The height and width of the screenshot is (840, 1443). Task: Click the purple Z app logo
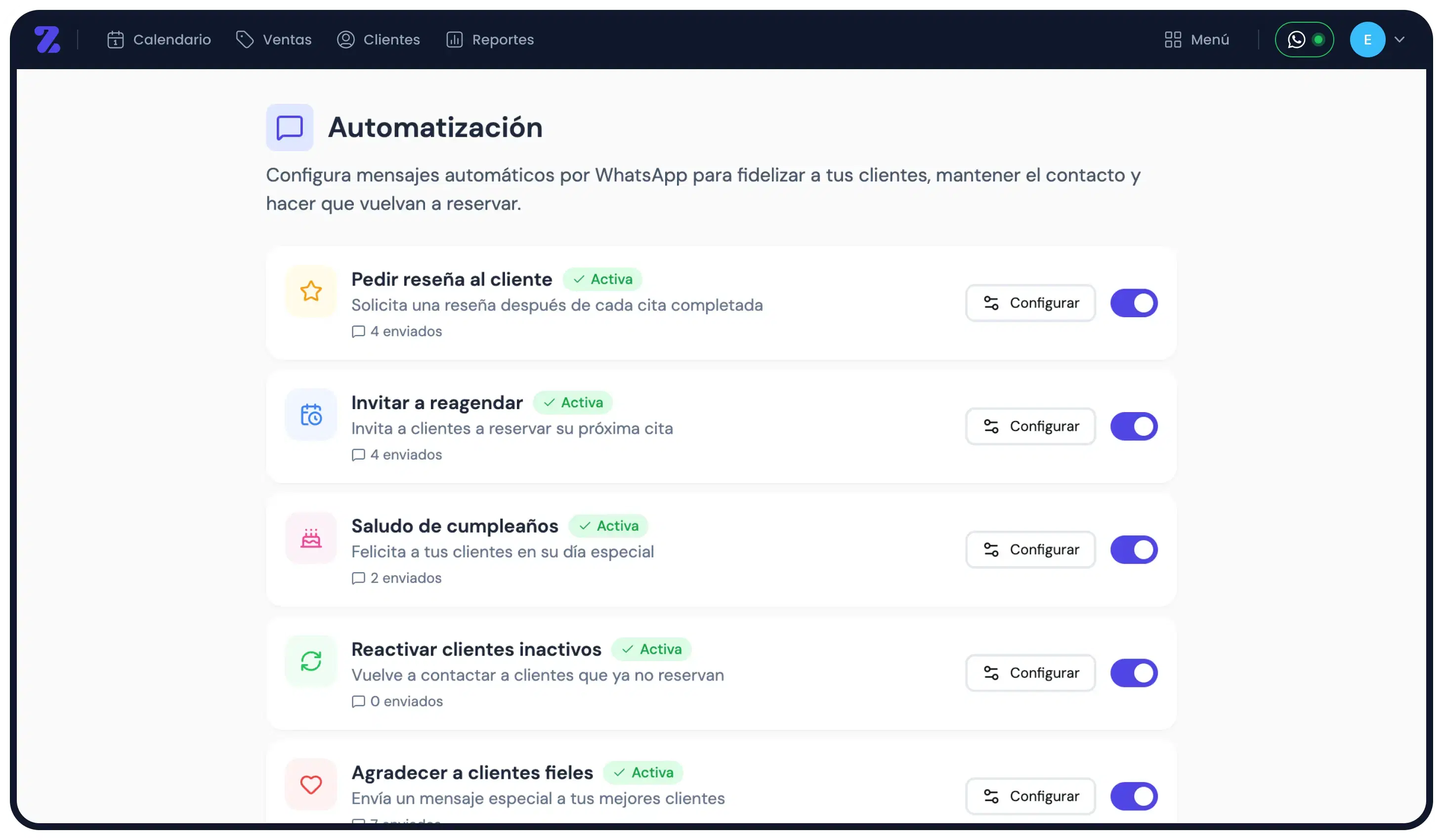tap(47, 40)
